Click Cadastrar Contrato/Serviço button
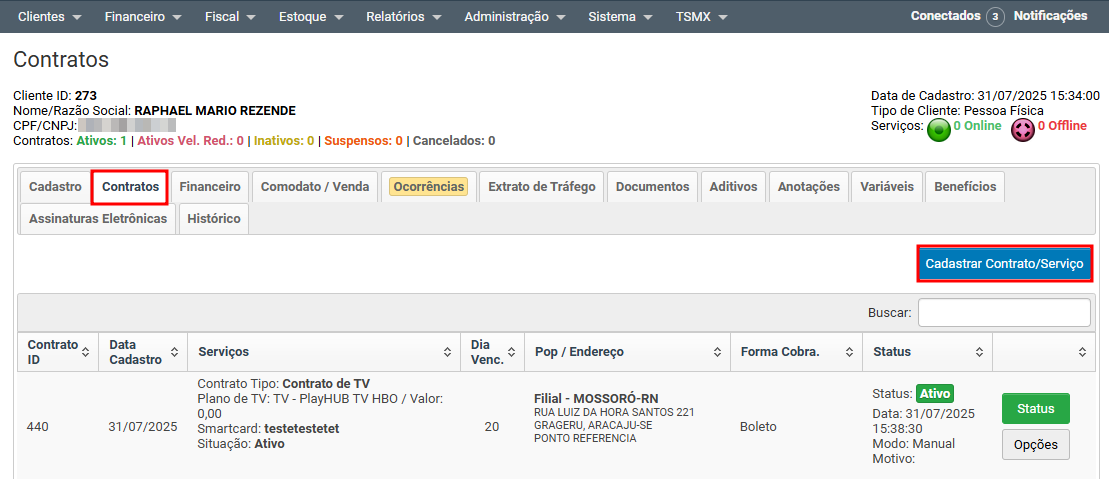The image size is (1109, 479). [1004, 264]
